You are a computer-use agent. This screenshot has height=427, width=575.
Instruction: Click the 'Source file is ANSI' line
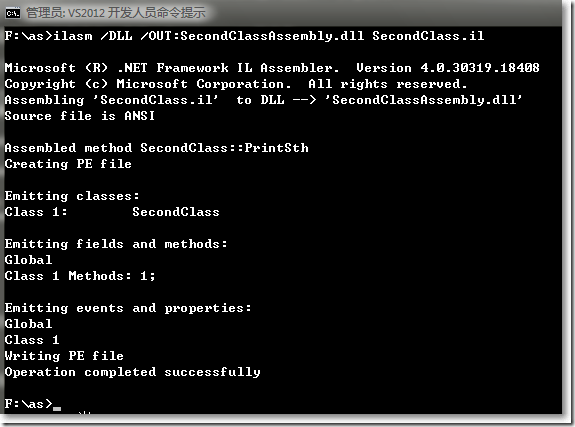tap(80, 116)
